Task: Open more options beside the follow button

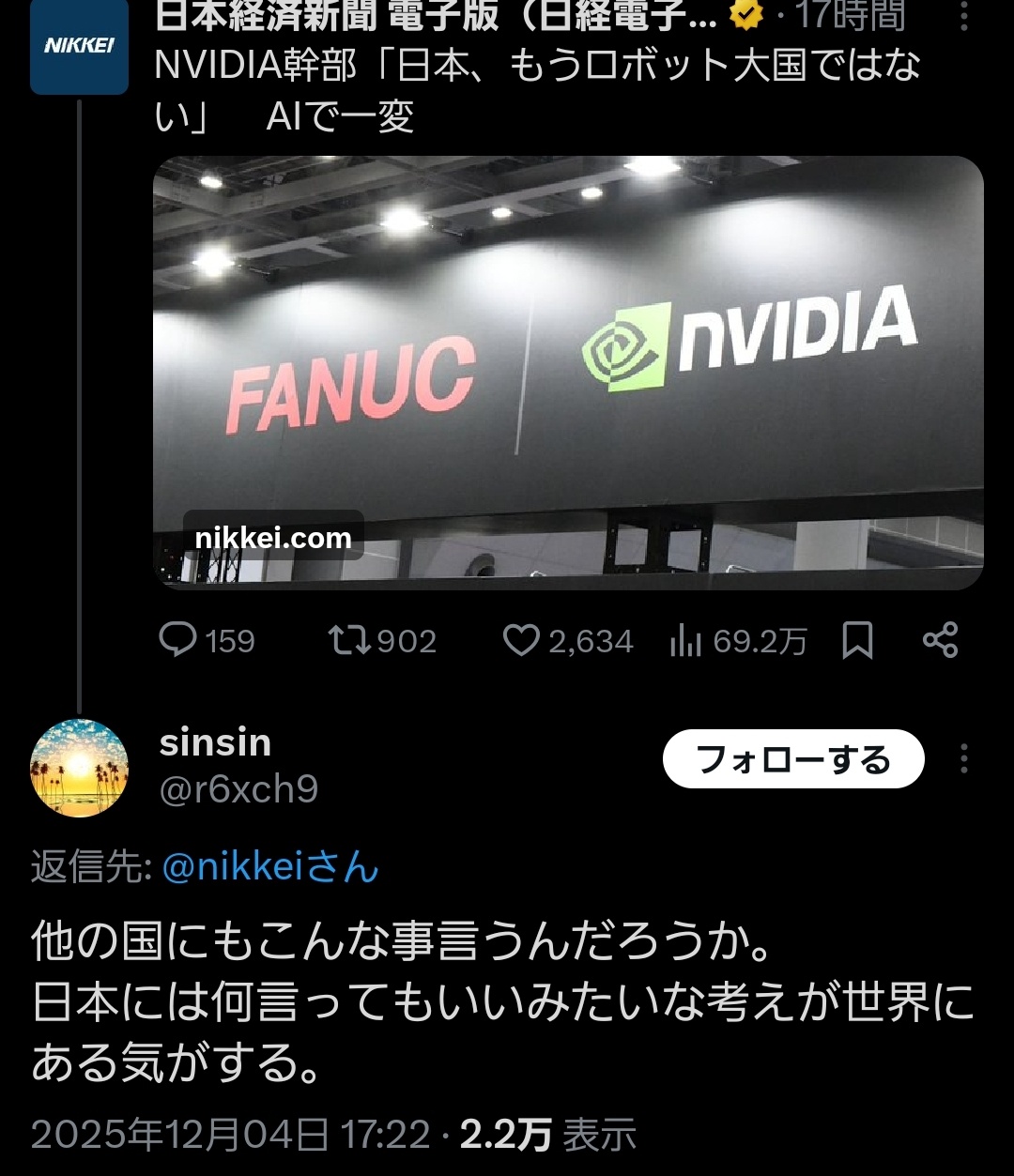Action: [964, 758]
